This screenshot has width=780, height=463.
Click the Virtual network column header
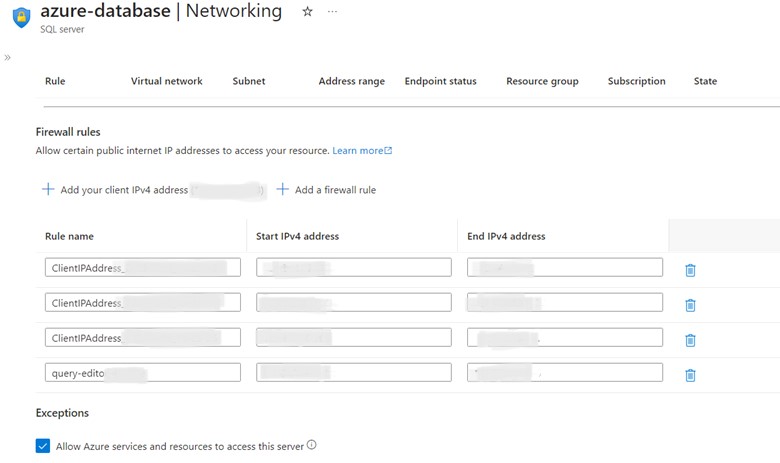[x=166, y=81]
